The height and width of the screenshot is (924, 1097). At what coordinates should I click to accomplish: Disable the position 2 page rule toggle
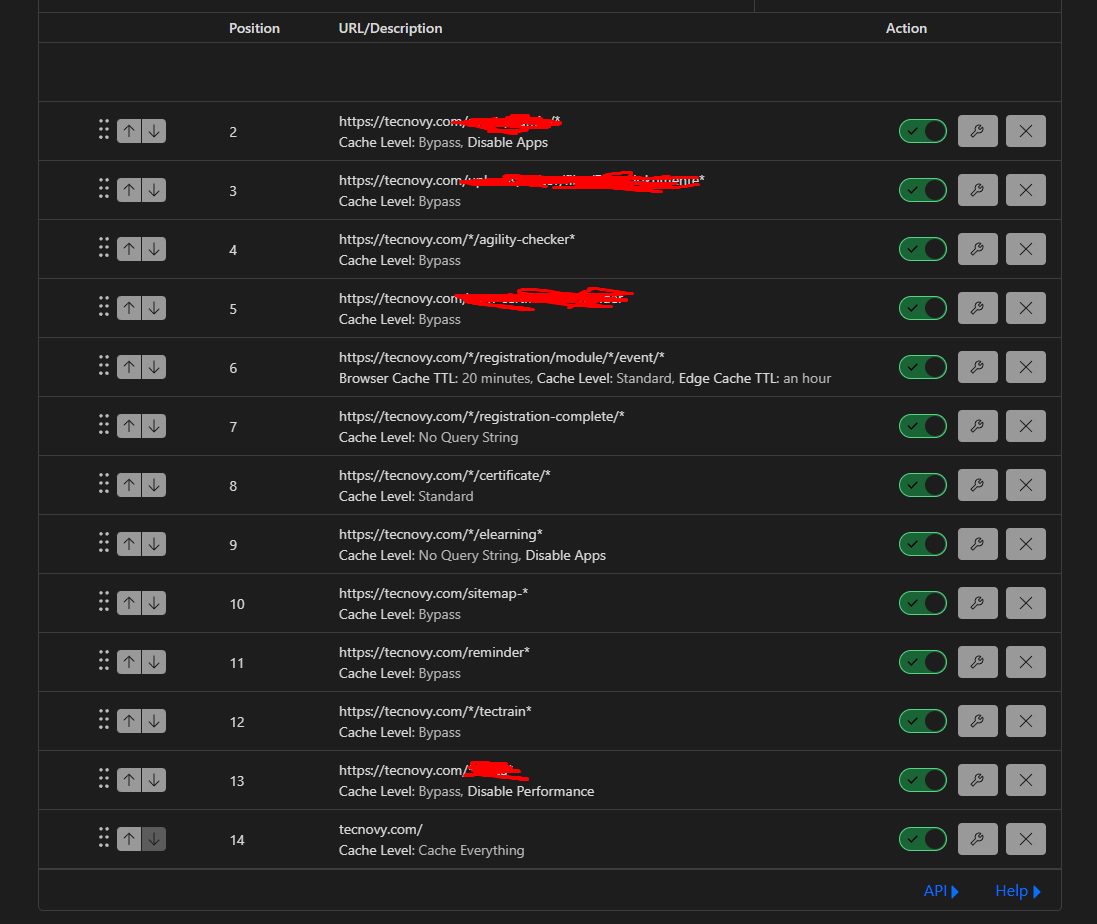coord(923,131)
